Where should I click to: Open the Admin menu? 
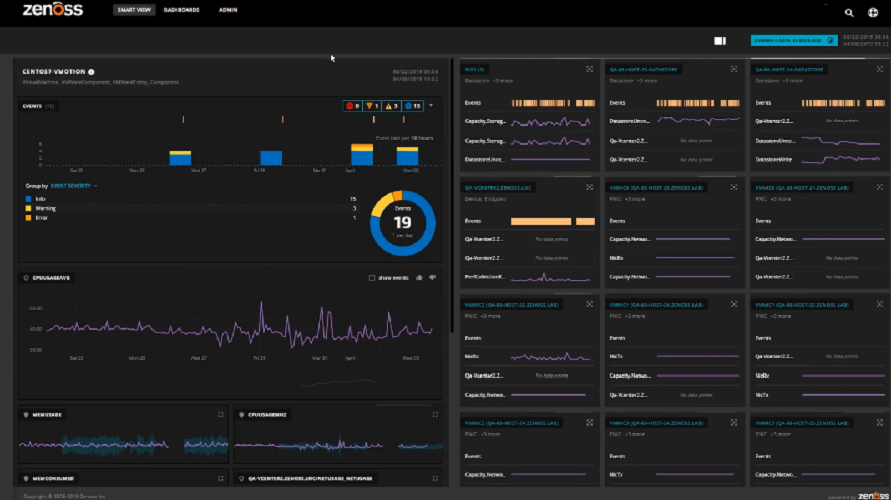[x=228, y=10]
